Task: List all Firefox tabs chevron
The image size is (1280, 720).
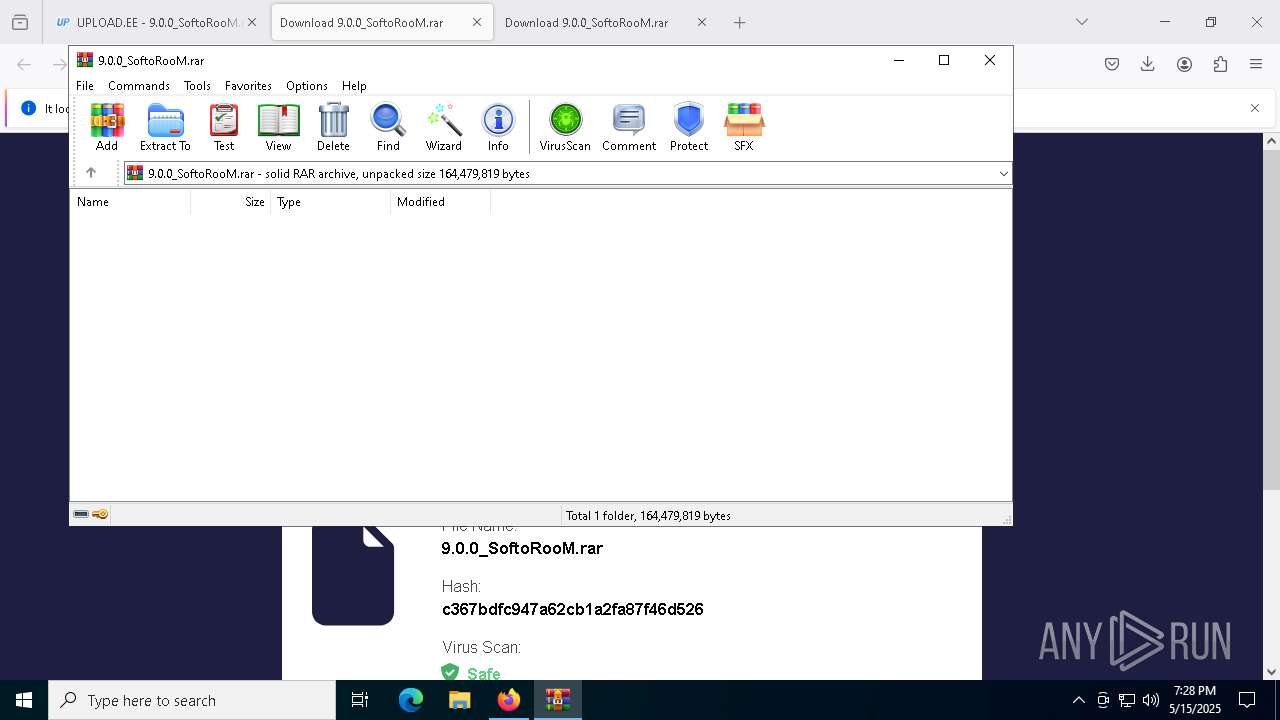Action: point(1082,22)
